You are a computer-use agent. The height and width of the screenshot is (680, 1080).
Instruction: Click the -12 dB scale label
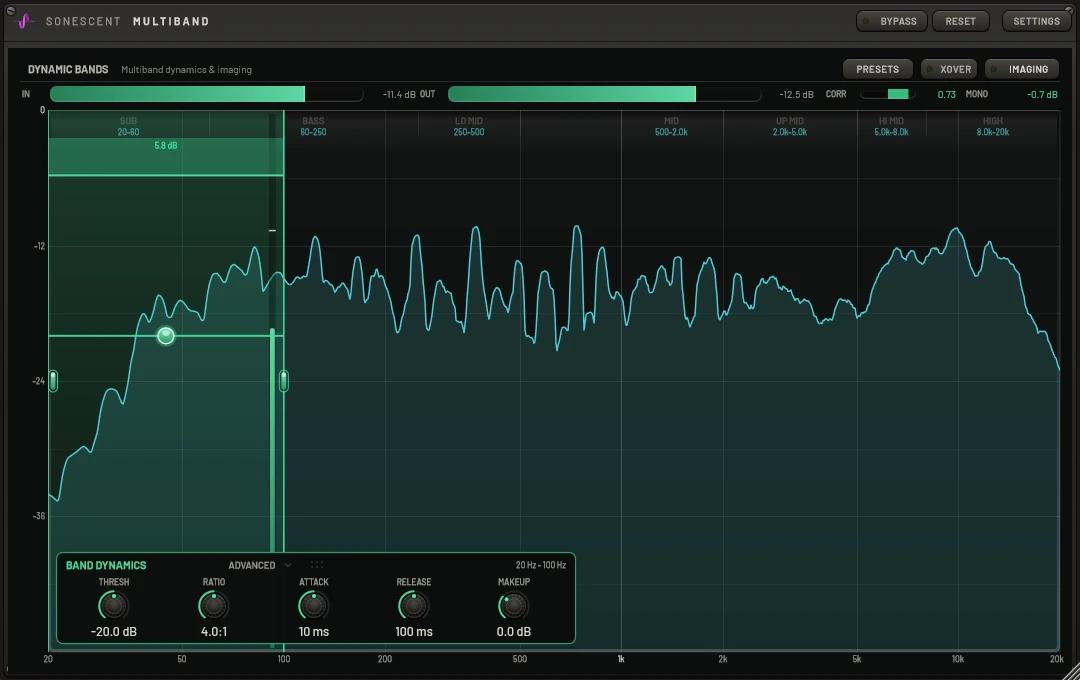coord(39,246)
